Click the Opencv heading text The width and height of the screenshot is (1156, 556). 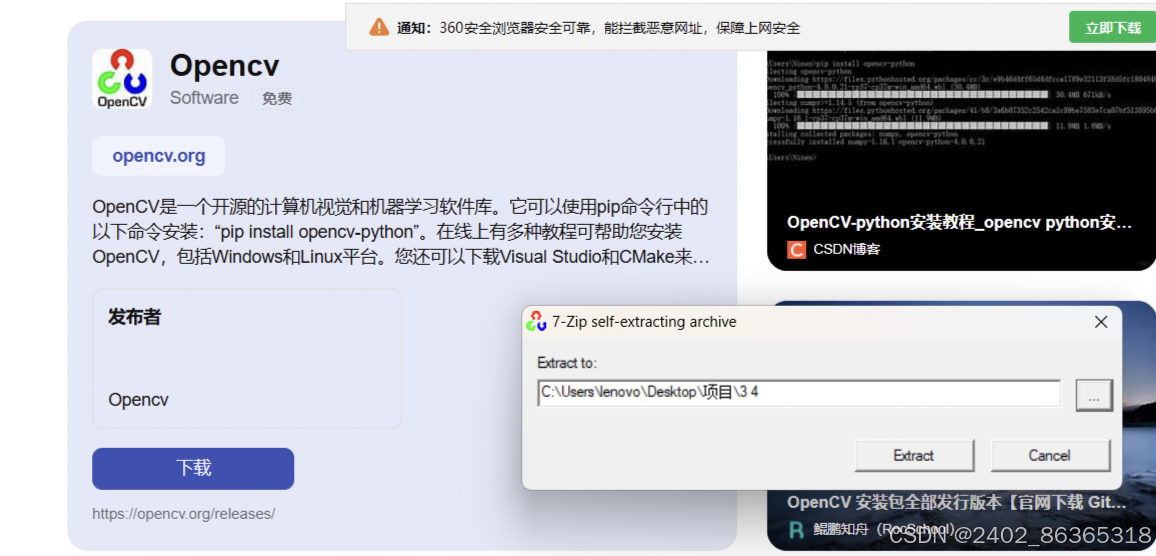click(225, 66)
